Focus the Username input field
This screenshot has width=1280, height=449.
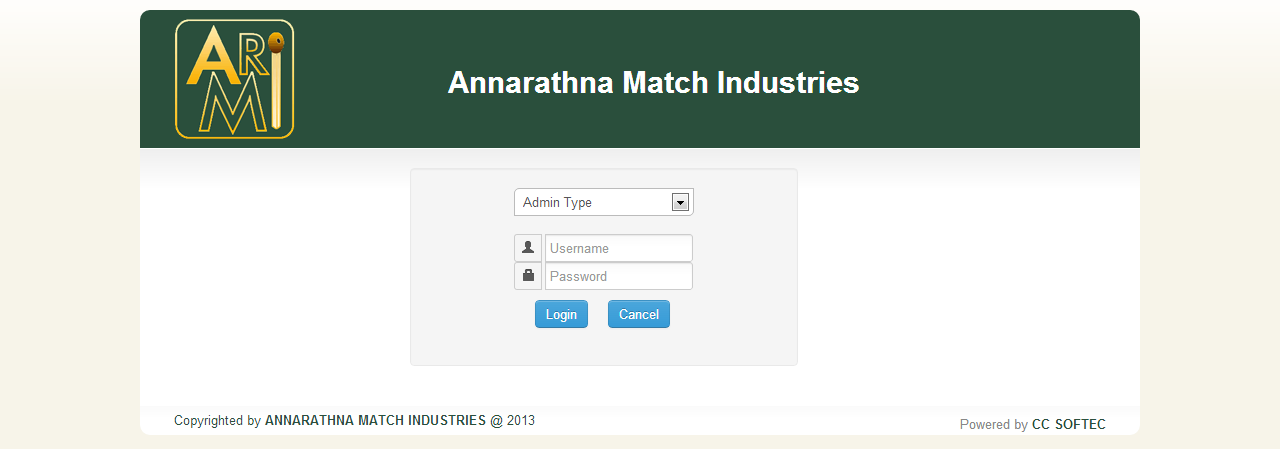618,248
